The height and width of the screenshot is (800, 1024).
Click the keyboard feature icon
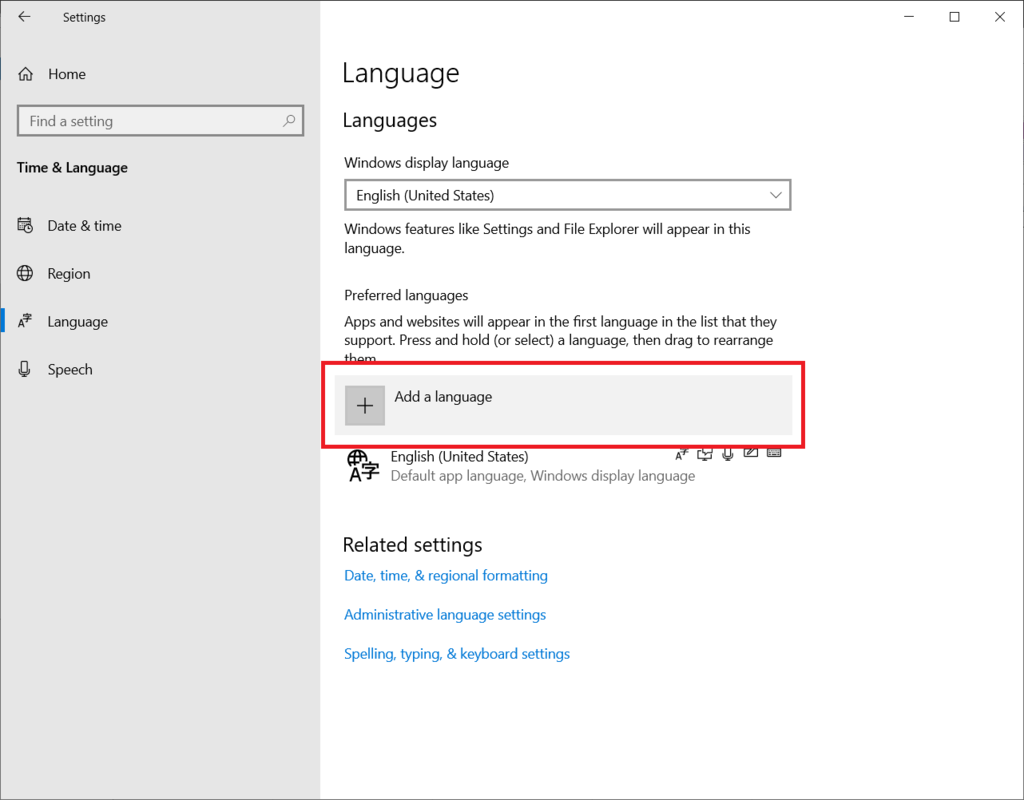coord(774,453)
